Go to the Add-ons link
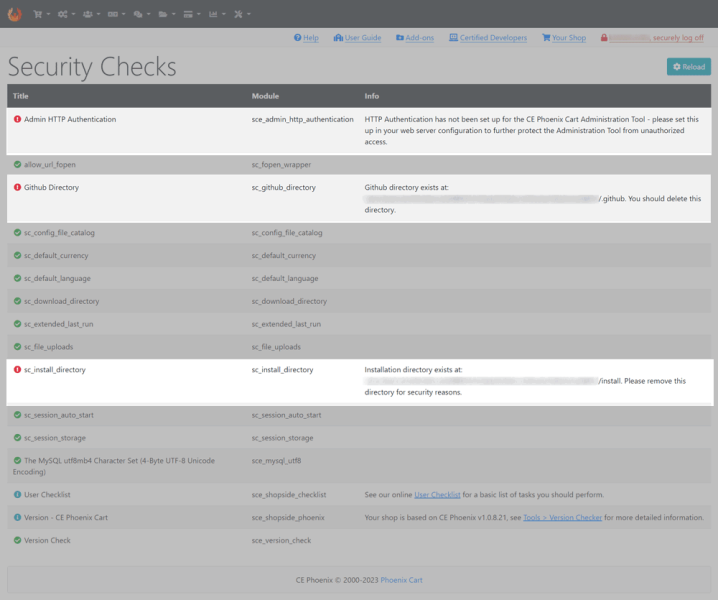718x600 pixels. tap(415, 38)
